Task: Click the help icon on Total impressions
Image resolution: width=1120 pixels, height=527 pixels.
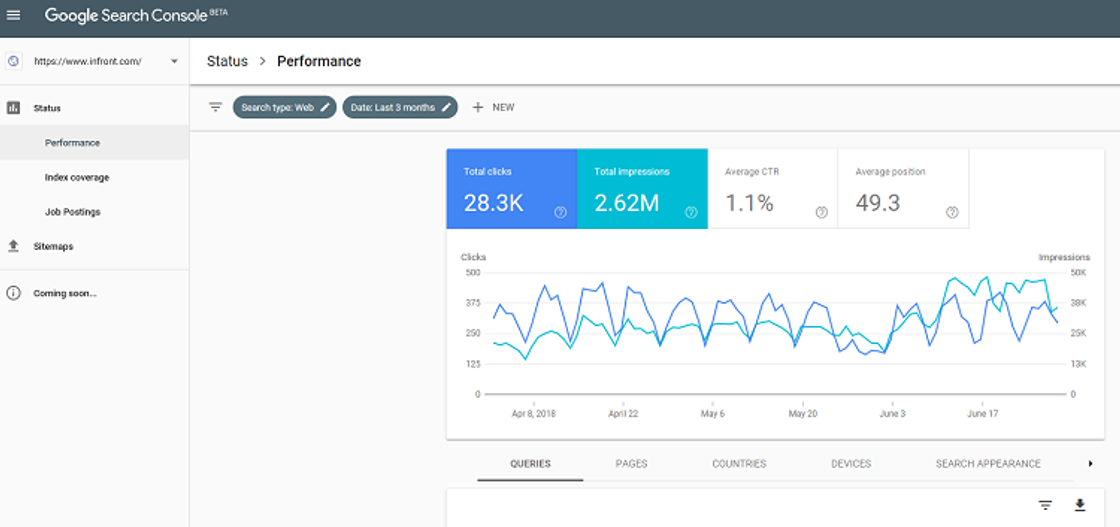Action: [x=691, y=212]
